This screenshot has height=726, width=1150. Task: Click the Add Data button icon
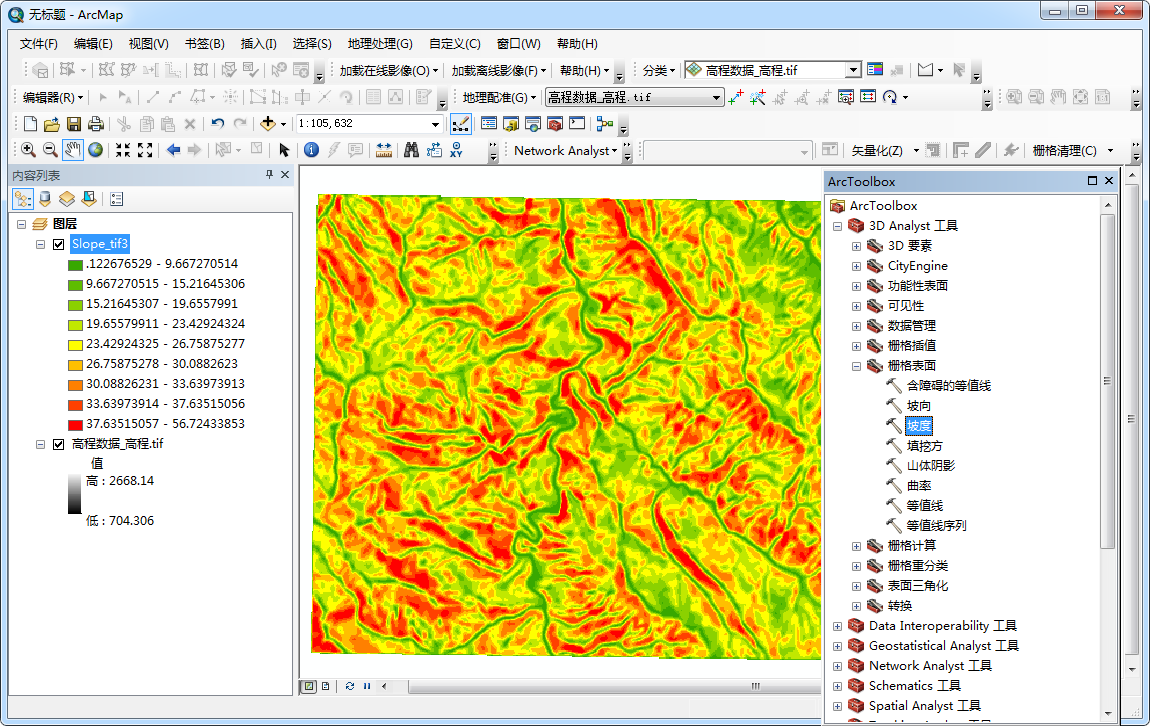(x=268, y=124)
